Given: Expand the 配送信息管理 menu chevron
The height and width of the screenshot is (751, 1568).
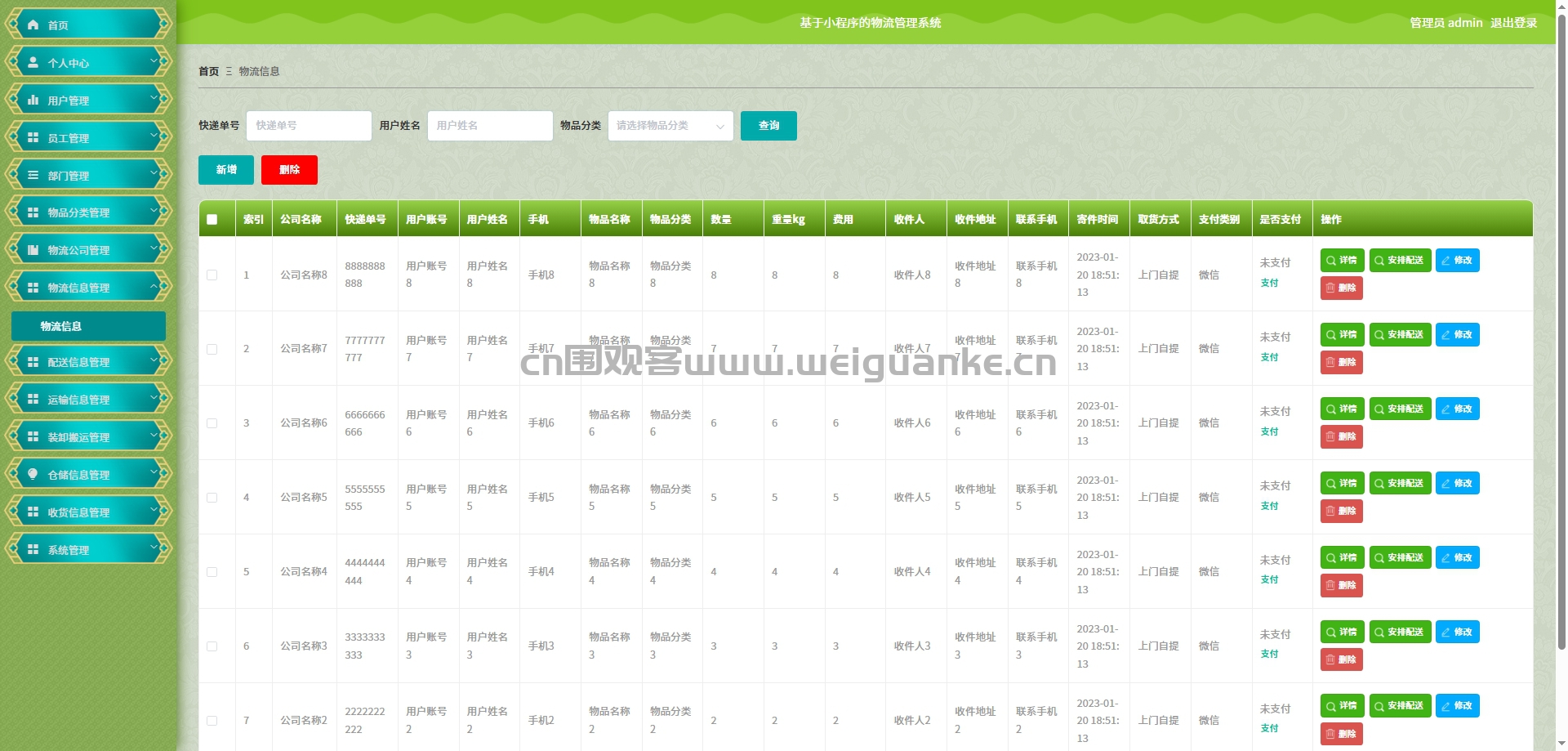Looking at the screenshot, I should 154,361.
